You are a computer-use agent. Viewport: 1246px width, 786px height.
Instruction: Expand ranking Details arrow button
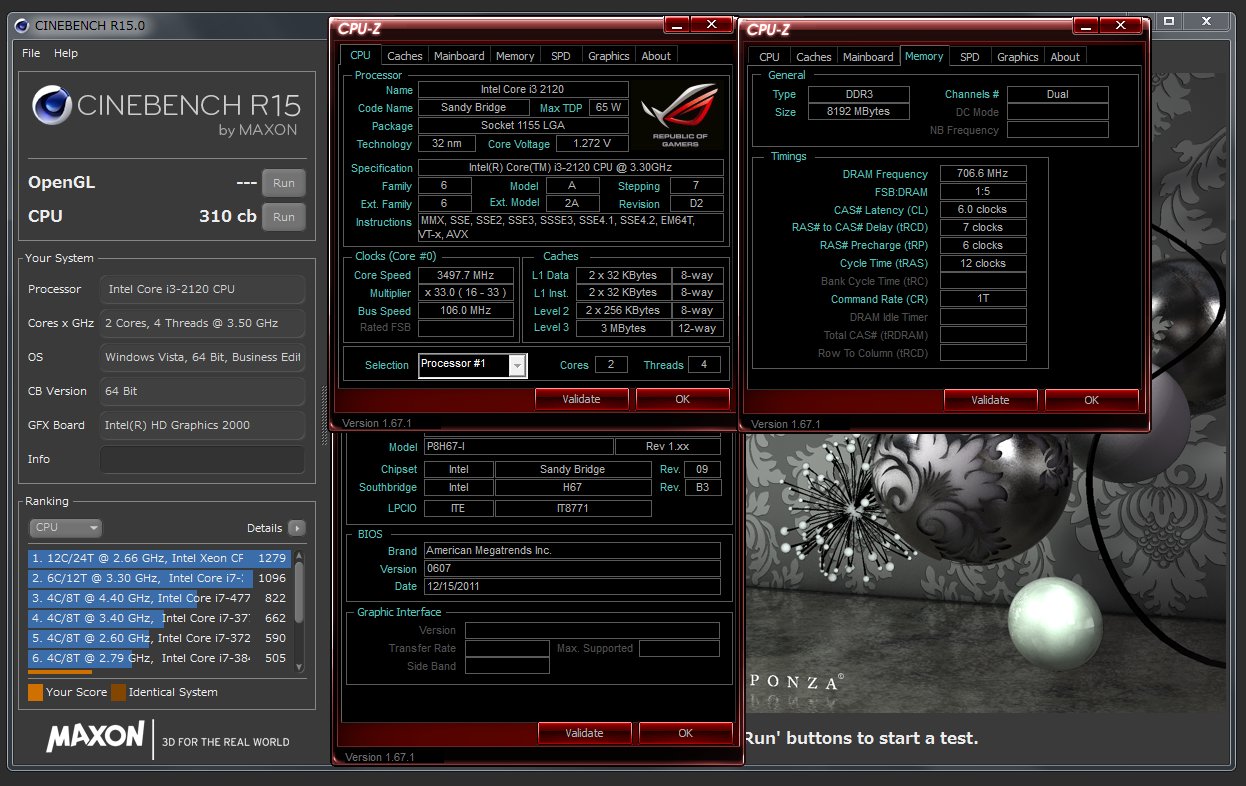(297, 528)
